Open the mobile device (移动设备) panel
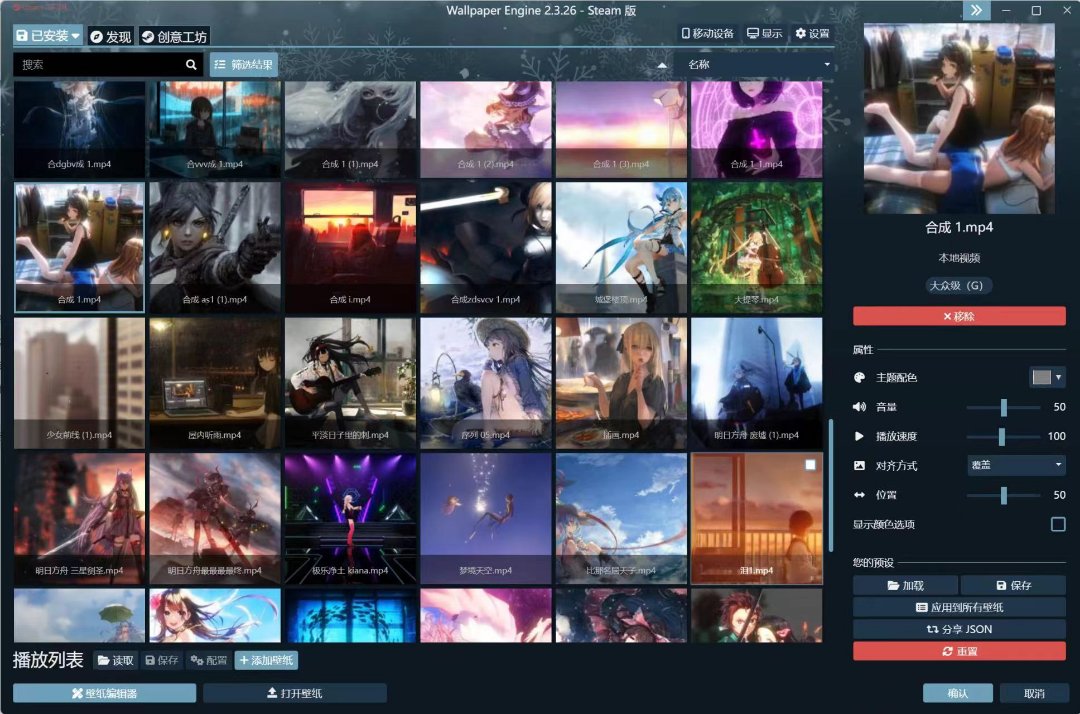The width and height of the screenshot is (1080, 714). pyautogui.click(x=708, y=34)
